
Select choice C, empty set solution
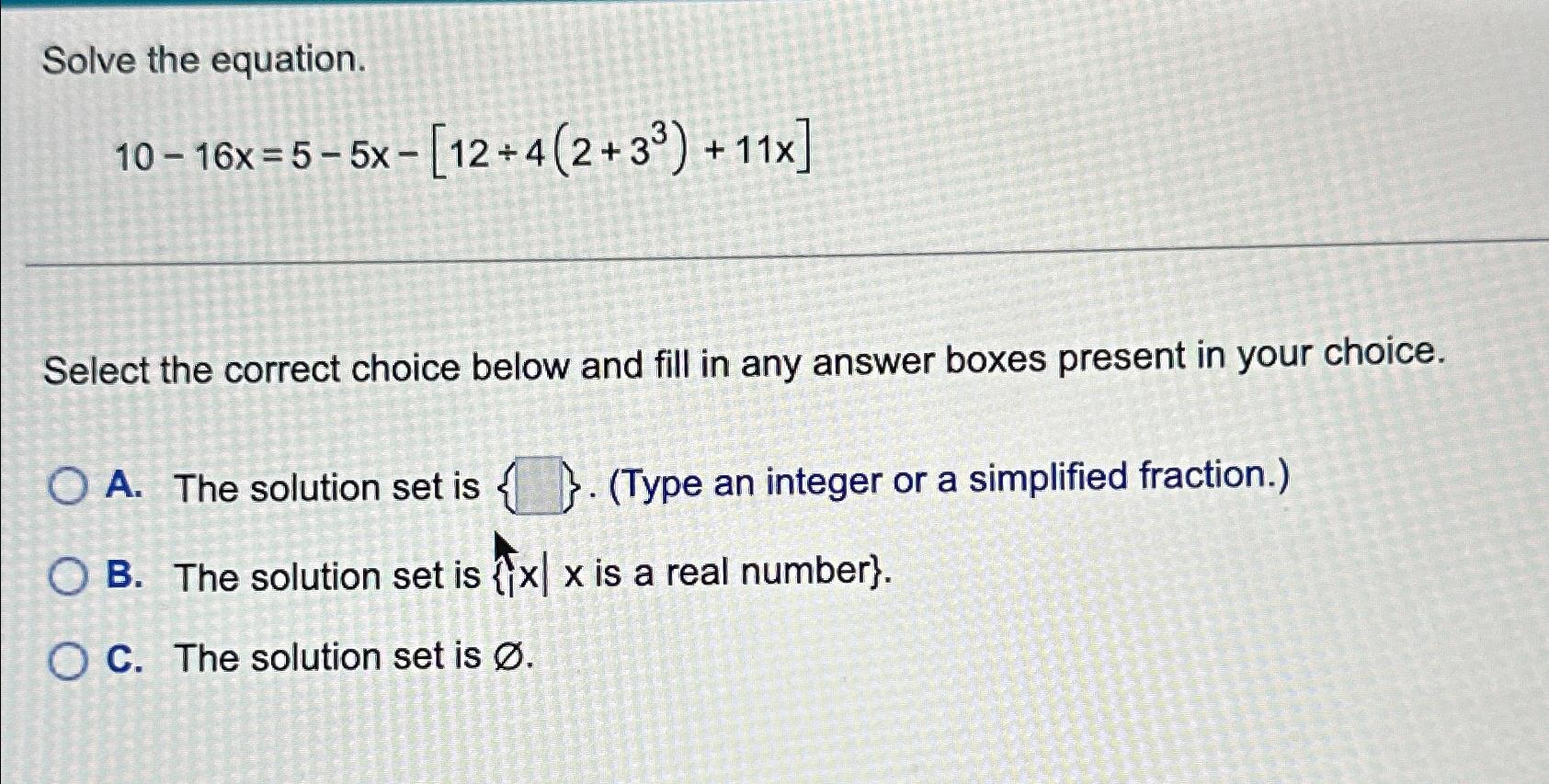click(x=67, y=658)
